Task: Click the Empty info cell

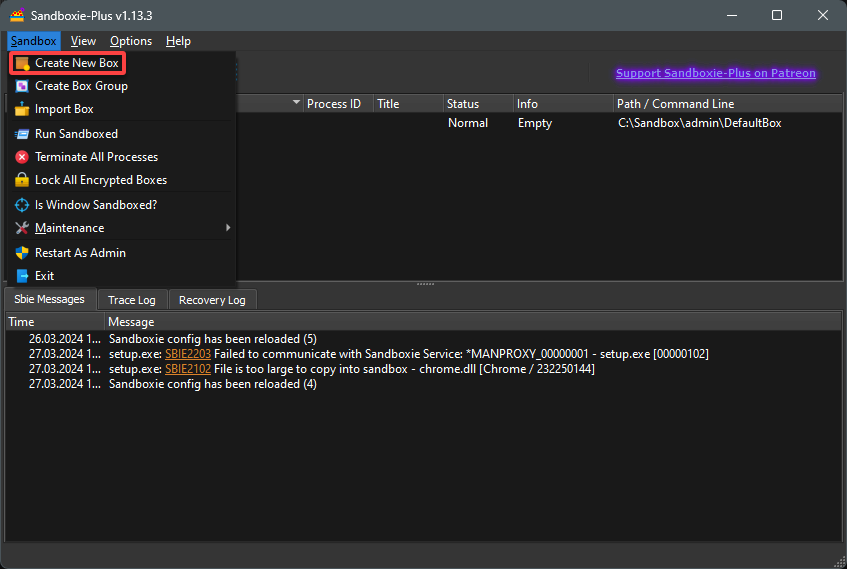Action: tap(535, 123)
